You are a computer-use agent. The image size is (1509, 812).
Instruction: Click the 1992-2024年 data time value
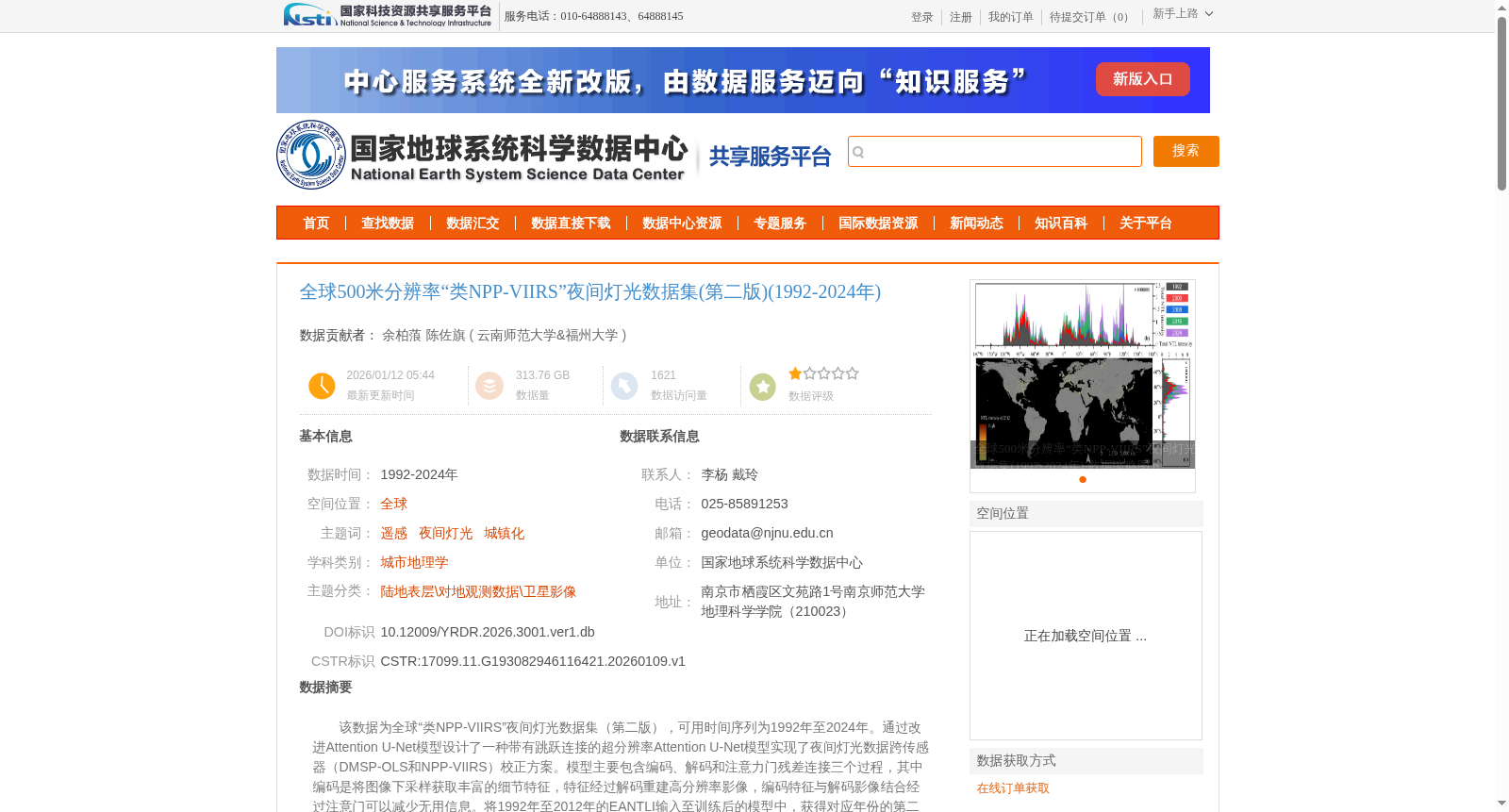click(x=419, y=474)
